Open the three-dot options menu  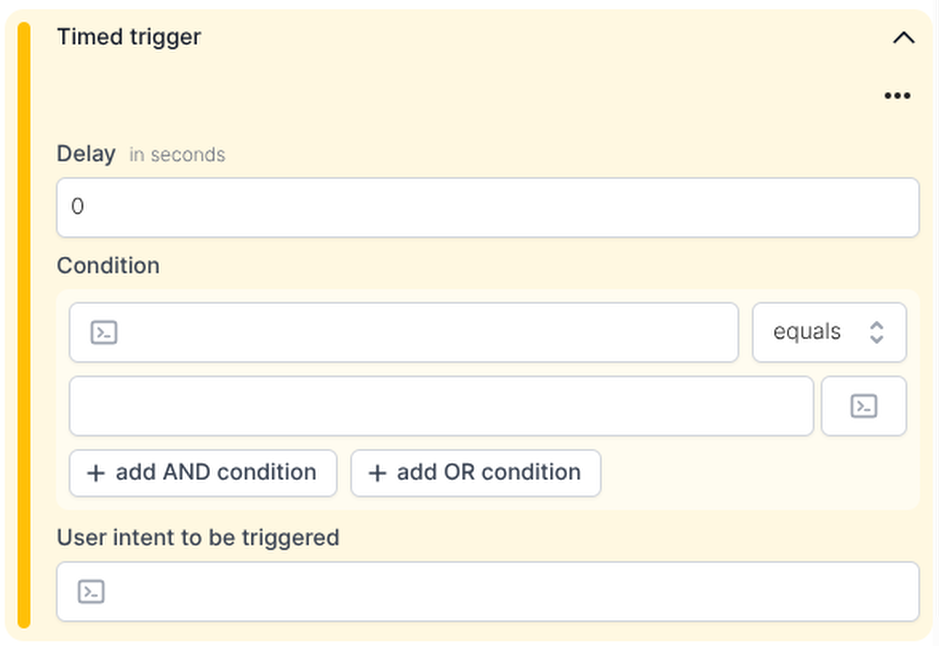[x=897, y=96]
